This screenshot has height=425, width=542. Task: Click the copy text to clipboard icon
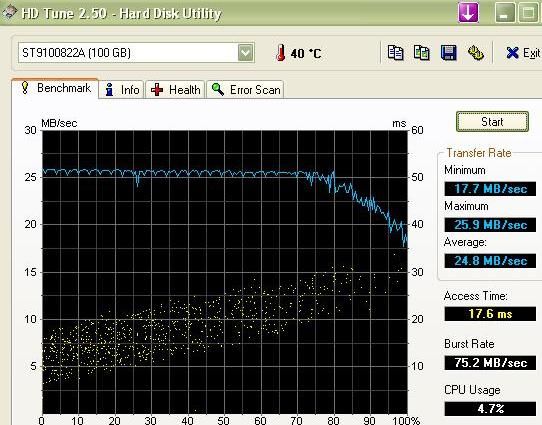(x=395, y=53)
